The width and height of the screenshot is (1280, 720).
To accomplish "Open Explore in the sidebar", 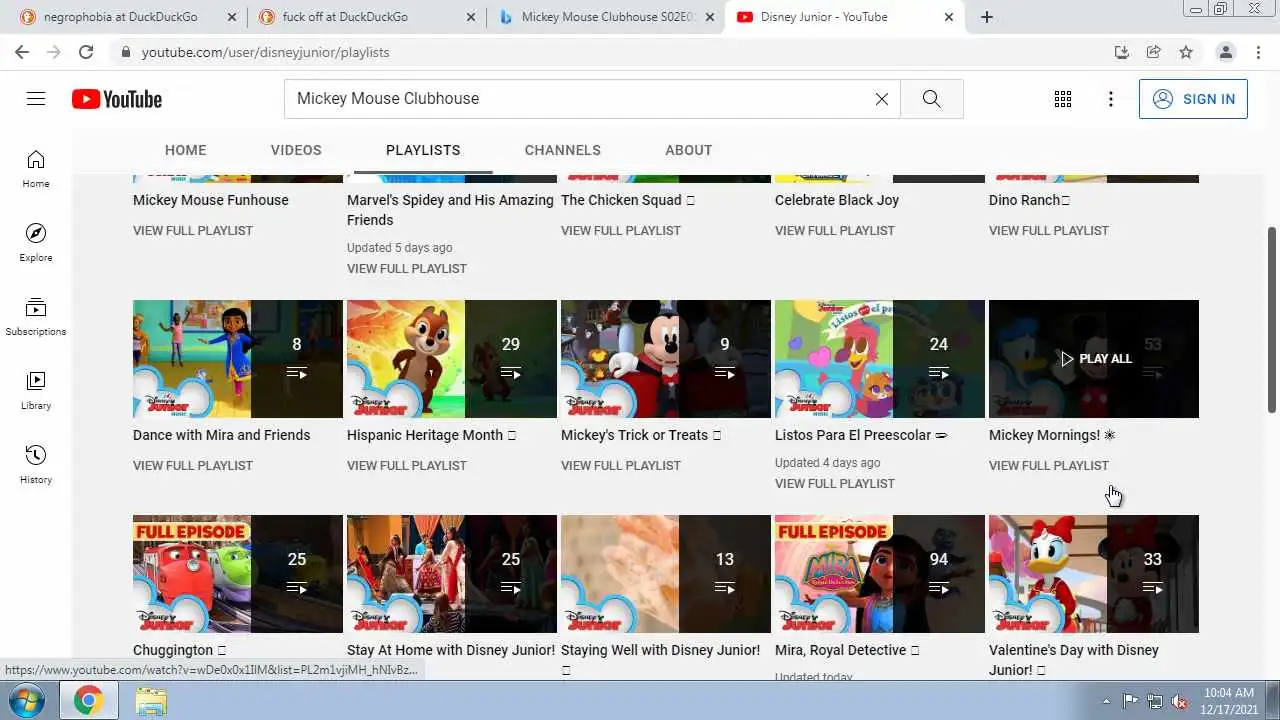I will 36,243.
